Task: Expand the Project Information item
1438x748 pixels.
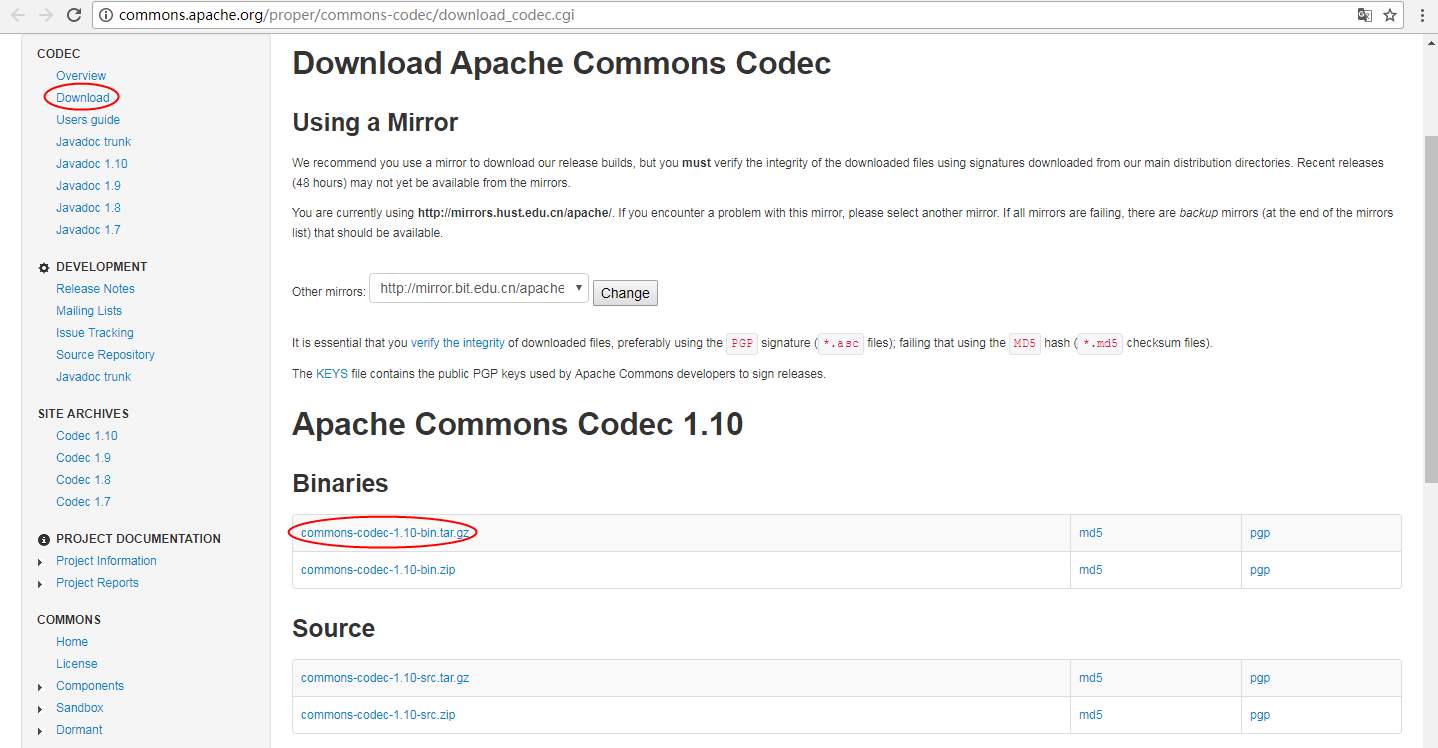Action: click(x=40, y=562)
